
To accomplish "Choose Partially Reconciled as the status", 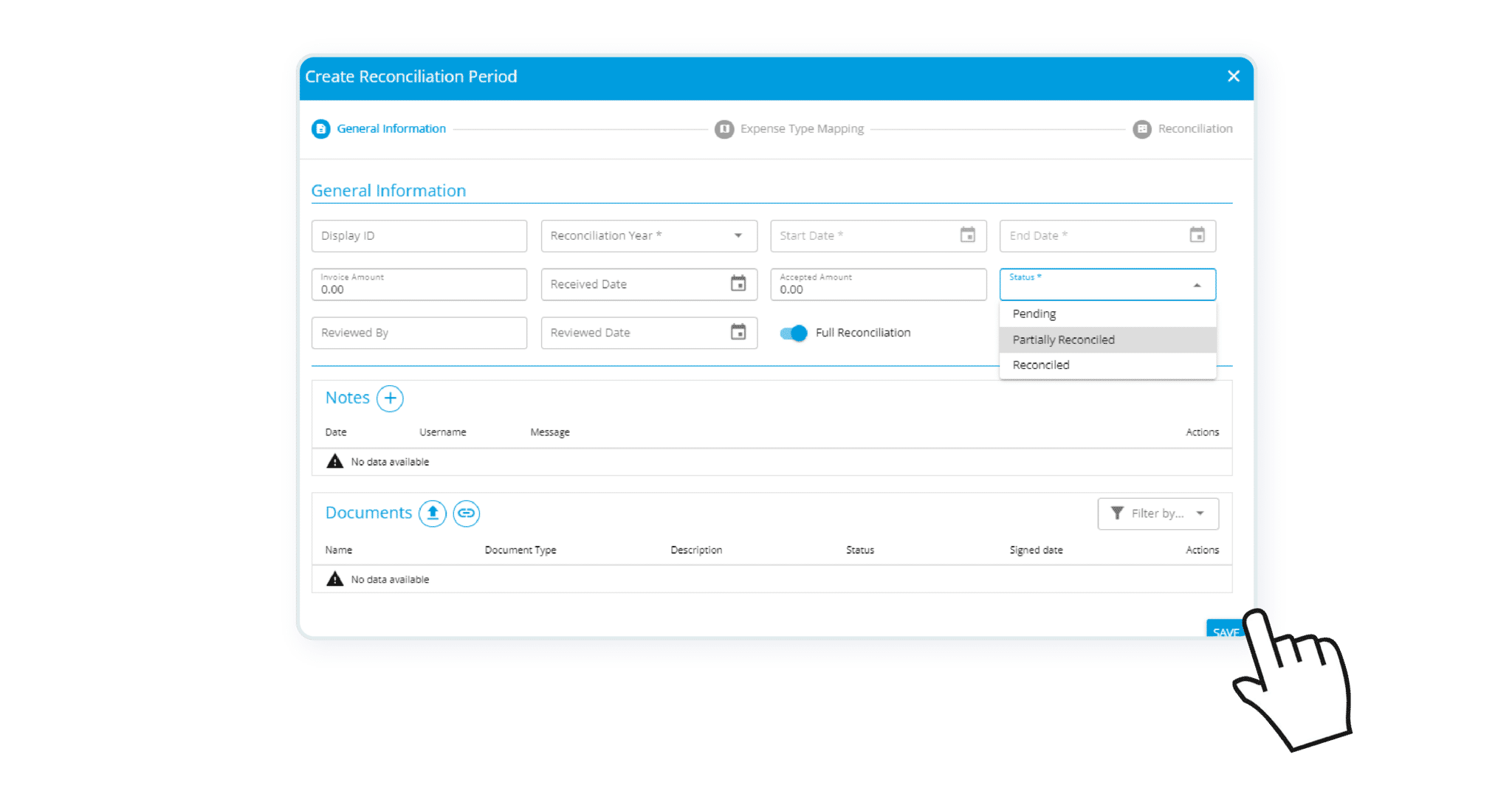I will tap(1063, 339).
